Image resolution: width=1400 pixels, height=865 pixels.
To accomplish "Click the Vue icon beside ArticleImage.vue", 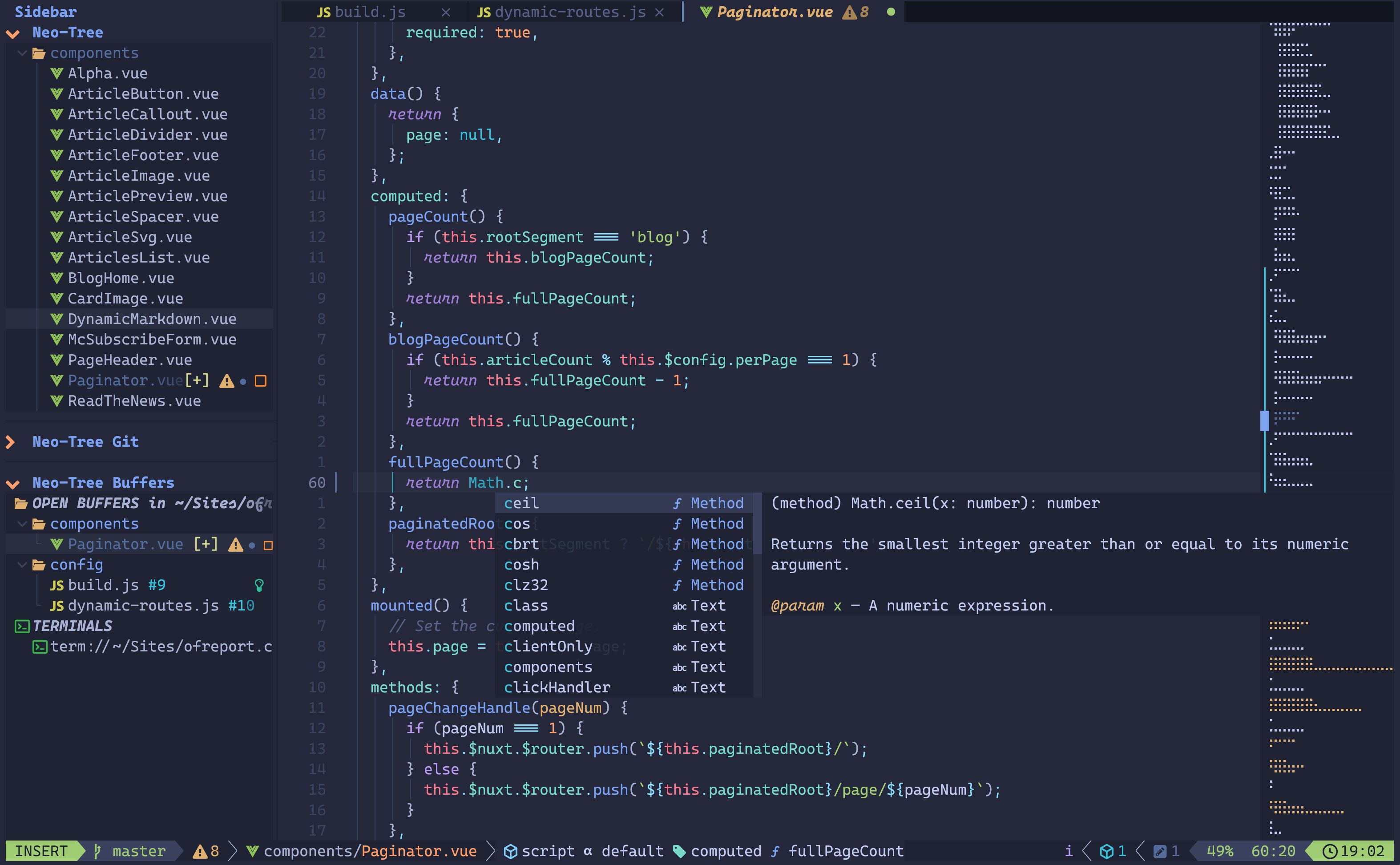I will click(56, 176).
